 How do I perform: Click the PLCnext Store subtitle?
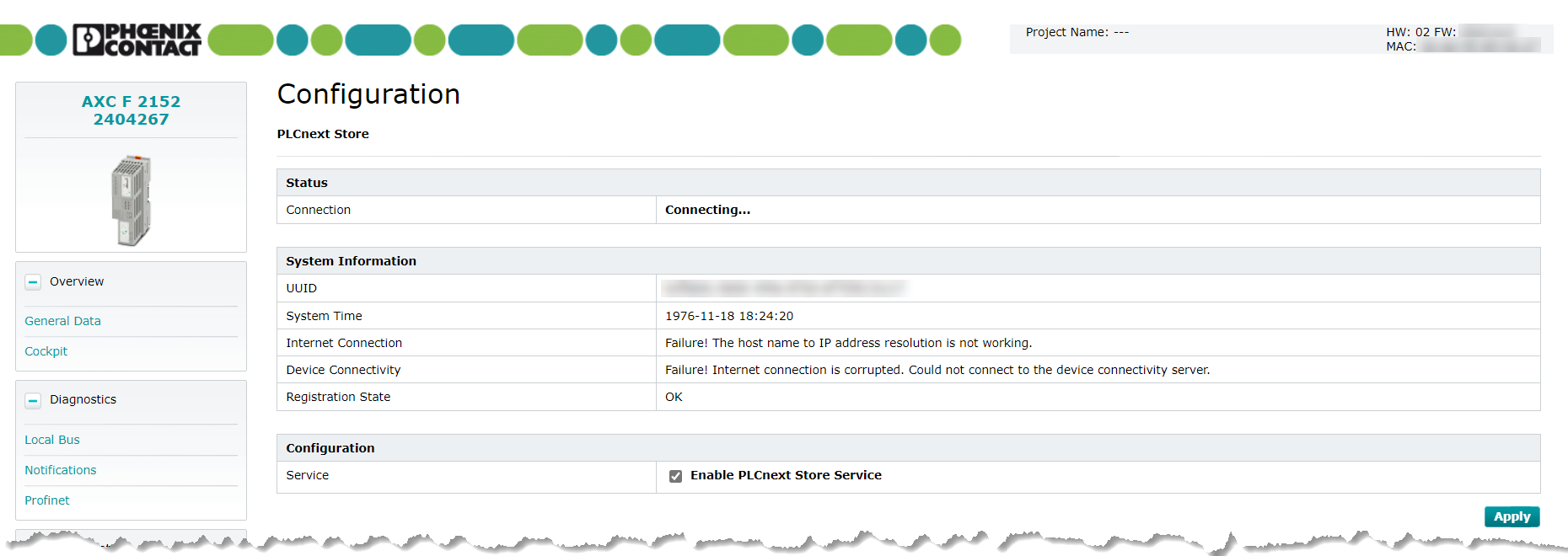click(323, 134)
